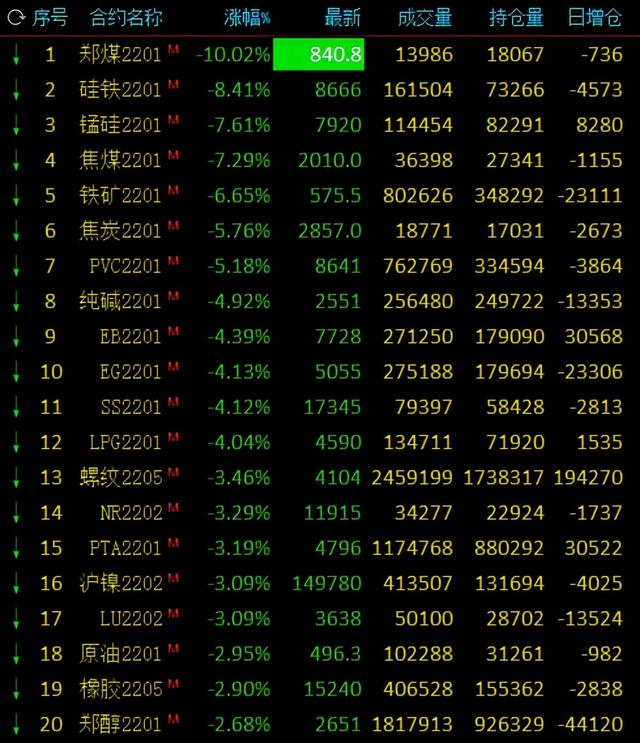
Task: Click the -23111 daily position change
Action: click(x=590, y=195)
